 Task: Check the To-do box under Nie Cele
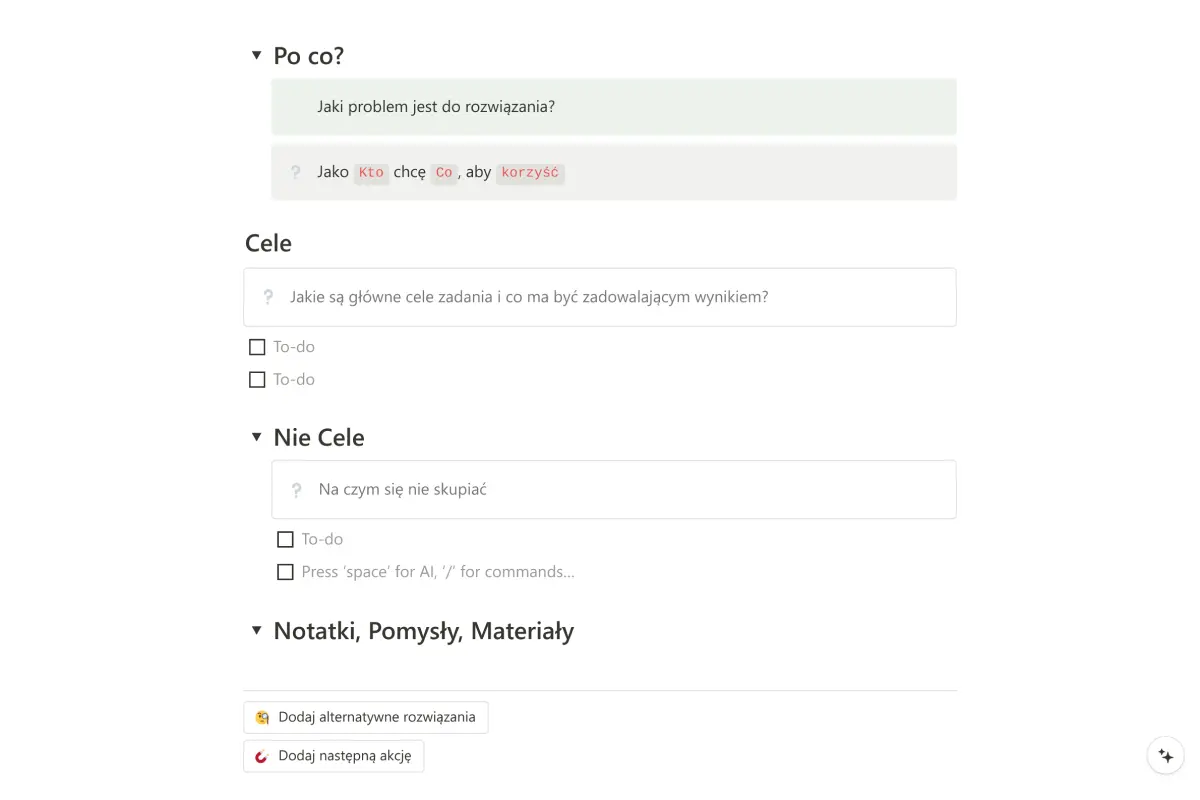(285, 539)
